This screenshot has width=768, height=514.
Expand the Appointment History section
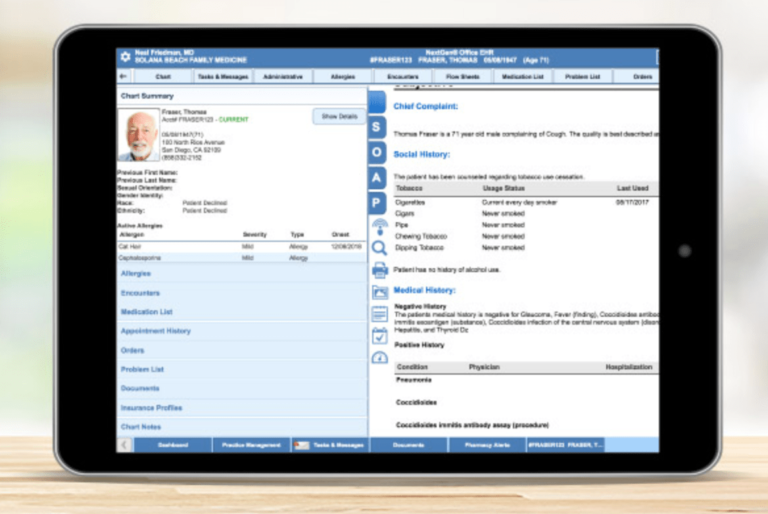pos(242,331)
